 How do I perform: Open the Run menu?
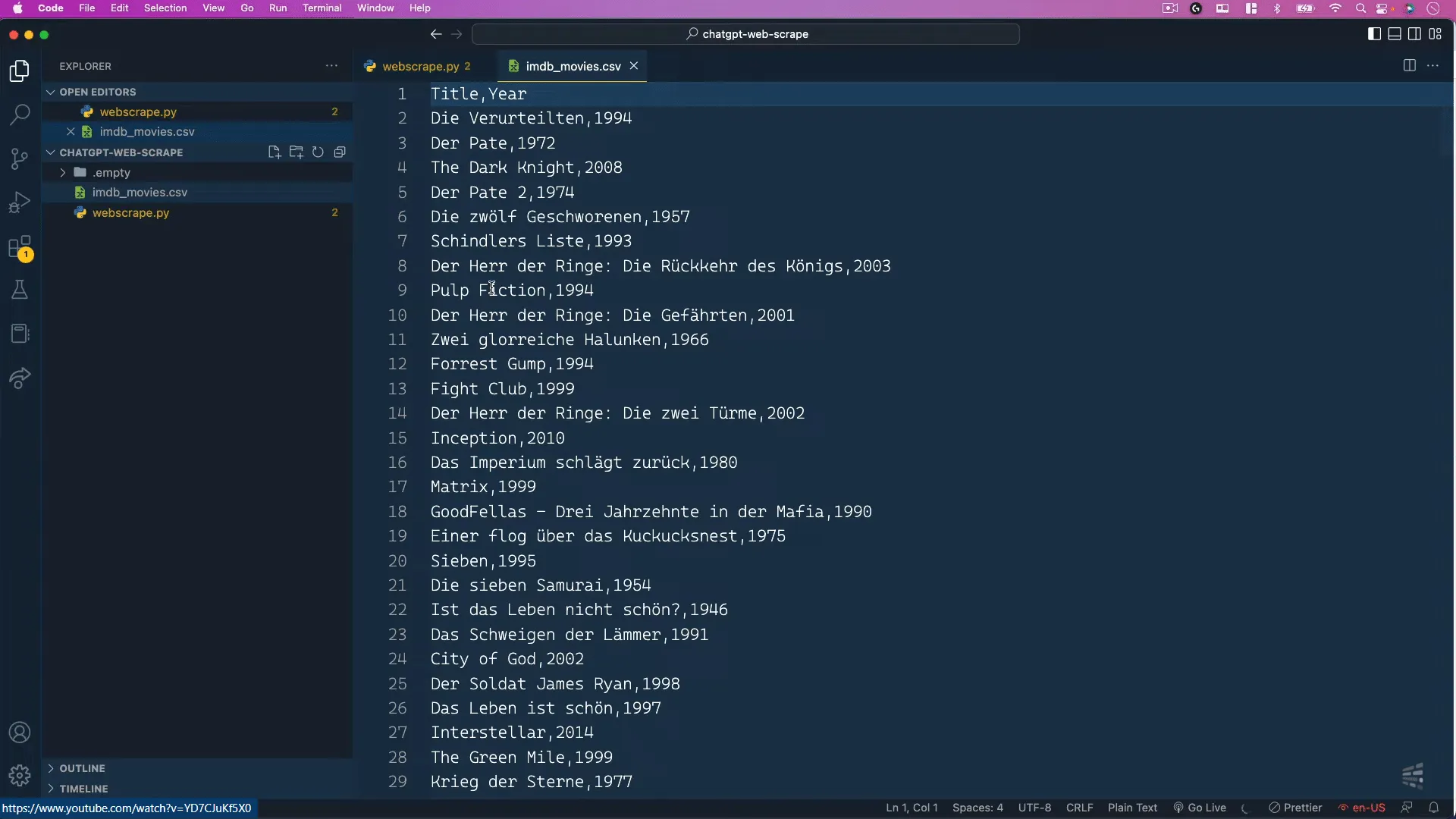[x=278, y=8]
